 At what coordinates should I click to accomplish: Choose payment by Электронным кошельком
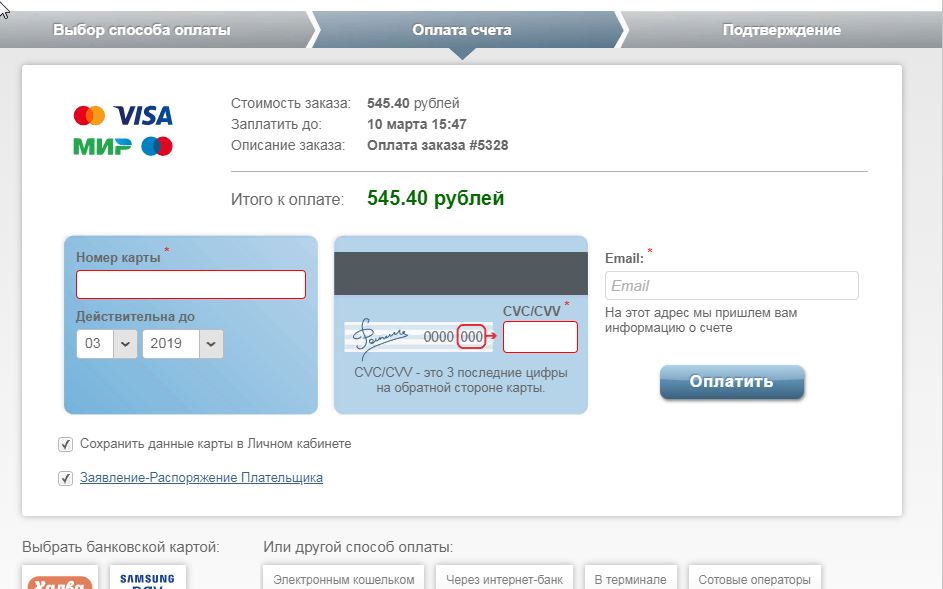click(x=343, y=578)
